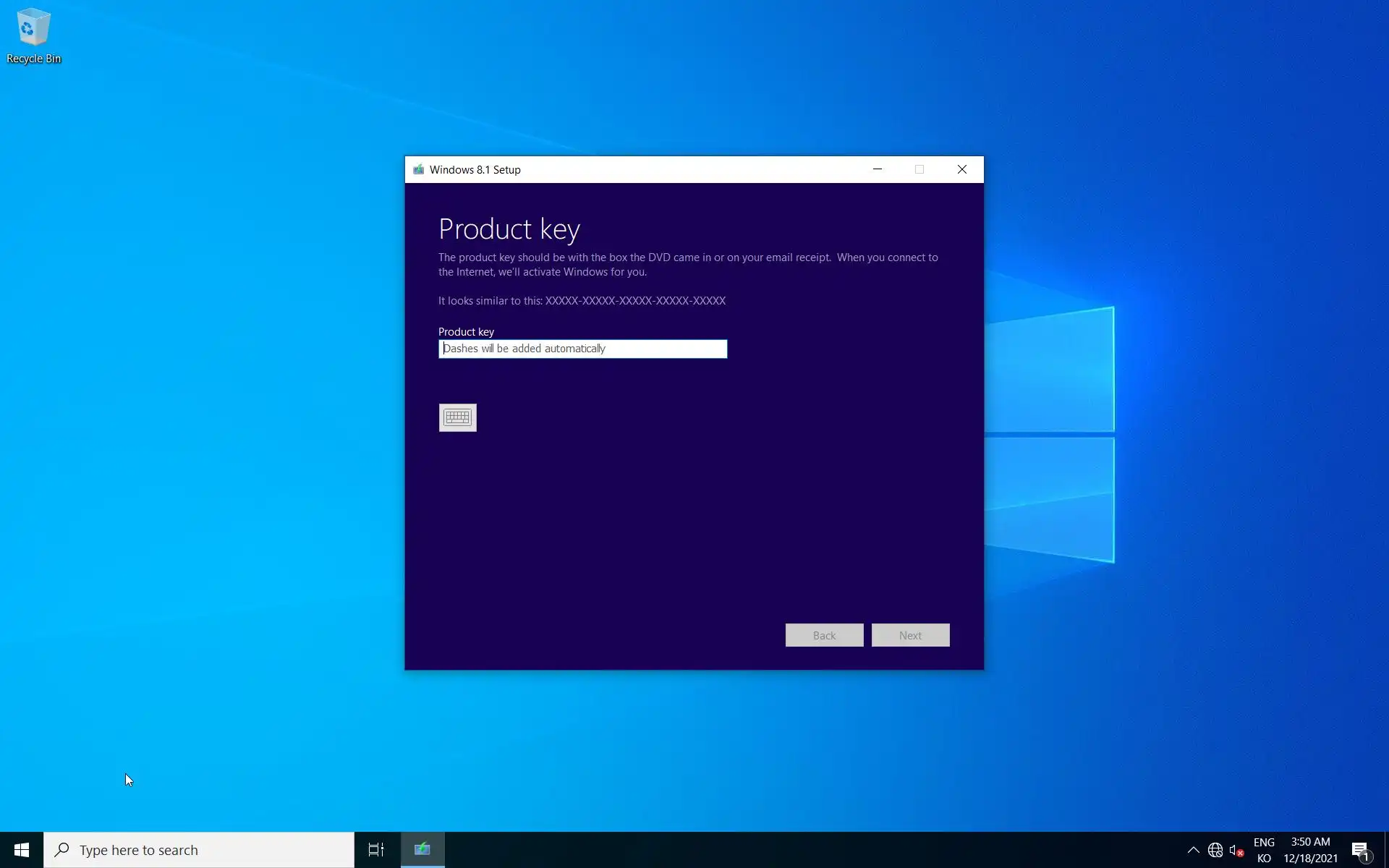Show hidden system tray icons

pos(1193,850)
